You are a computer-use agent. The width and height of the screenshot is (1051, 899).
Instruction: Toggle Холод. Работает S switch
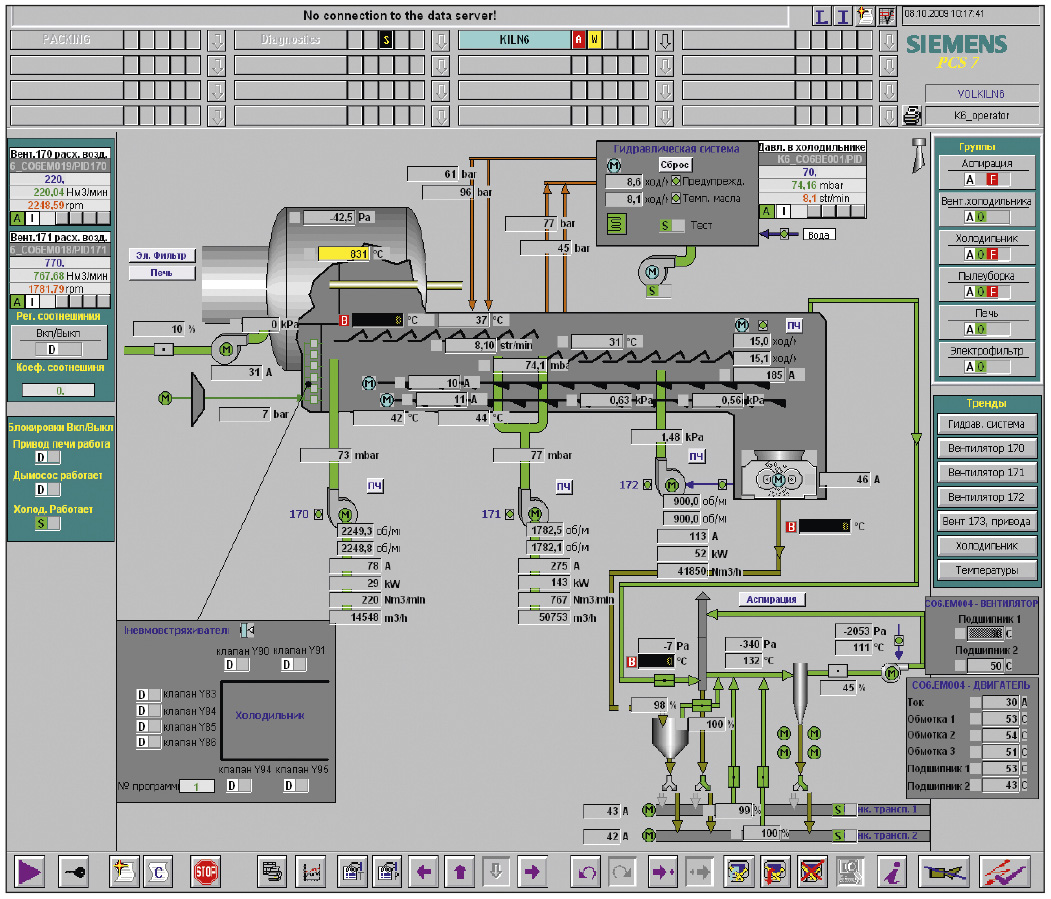[x=48, y=523]
